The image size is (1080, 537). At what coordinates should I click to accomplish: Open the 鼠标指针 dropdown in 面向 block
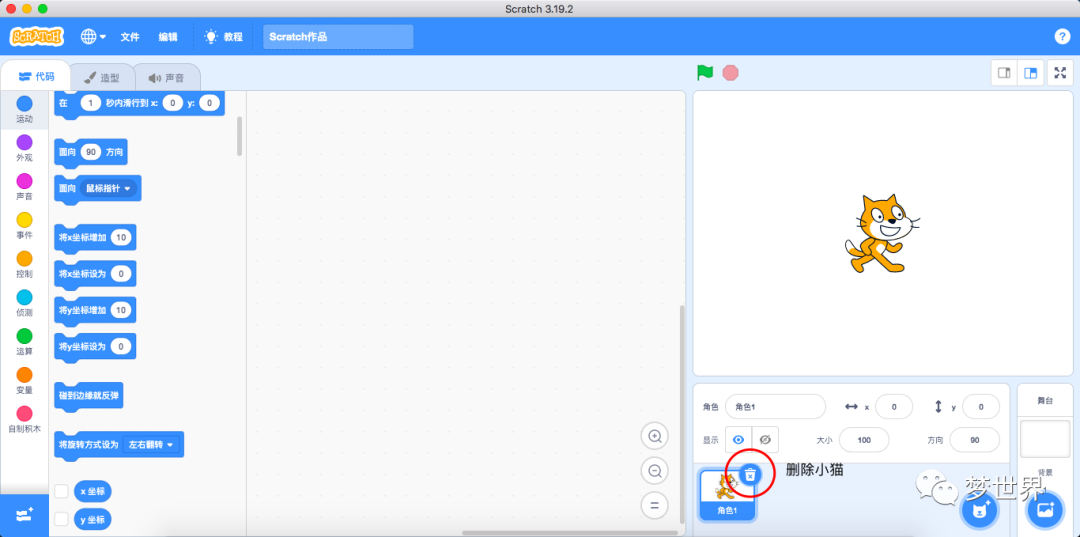point(108,188)
